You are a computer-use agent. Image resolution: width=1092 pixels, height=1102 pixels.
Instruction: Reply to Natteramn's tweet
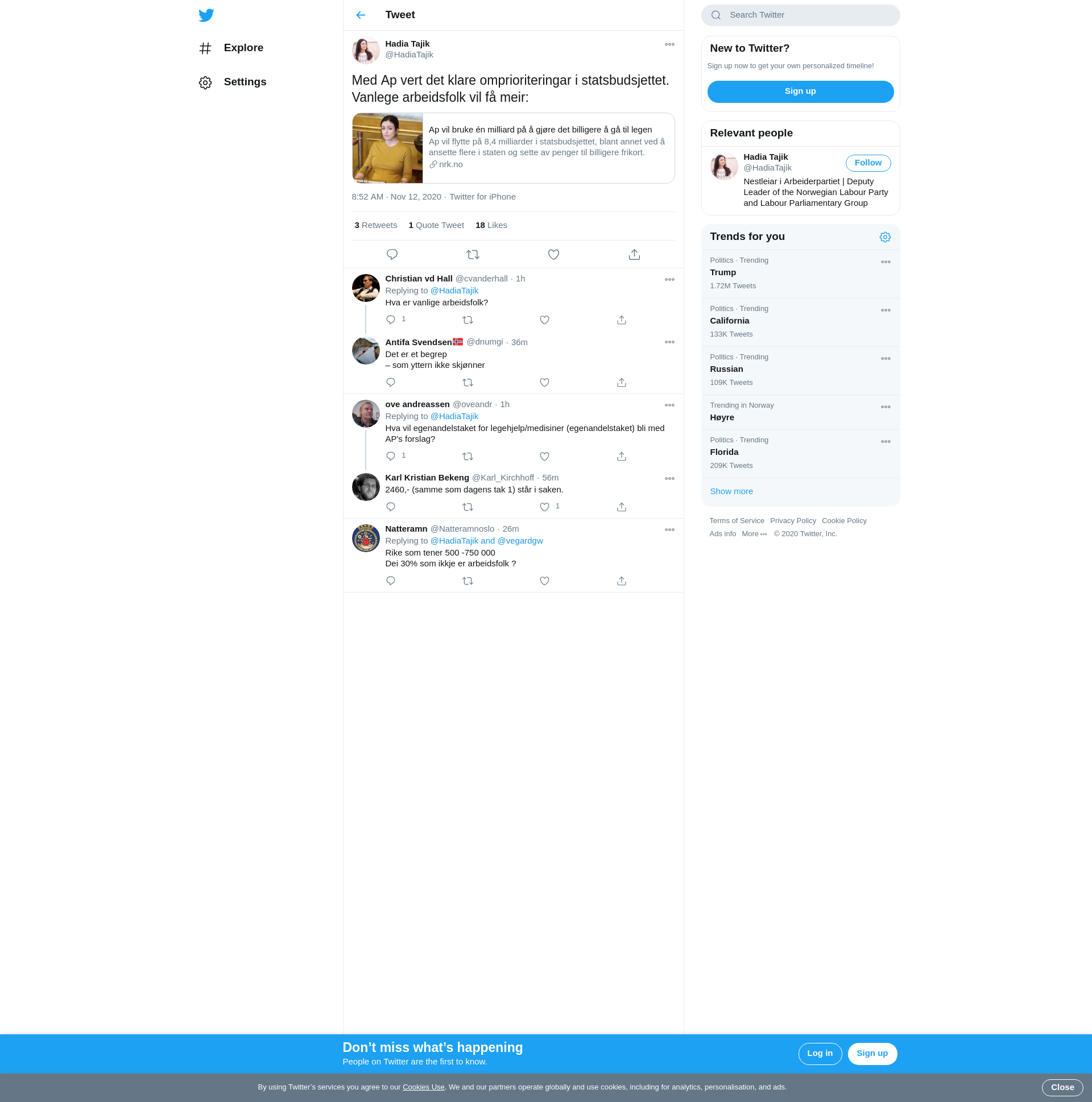click(391, 581)
